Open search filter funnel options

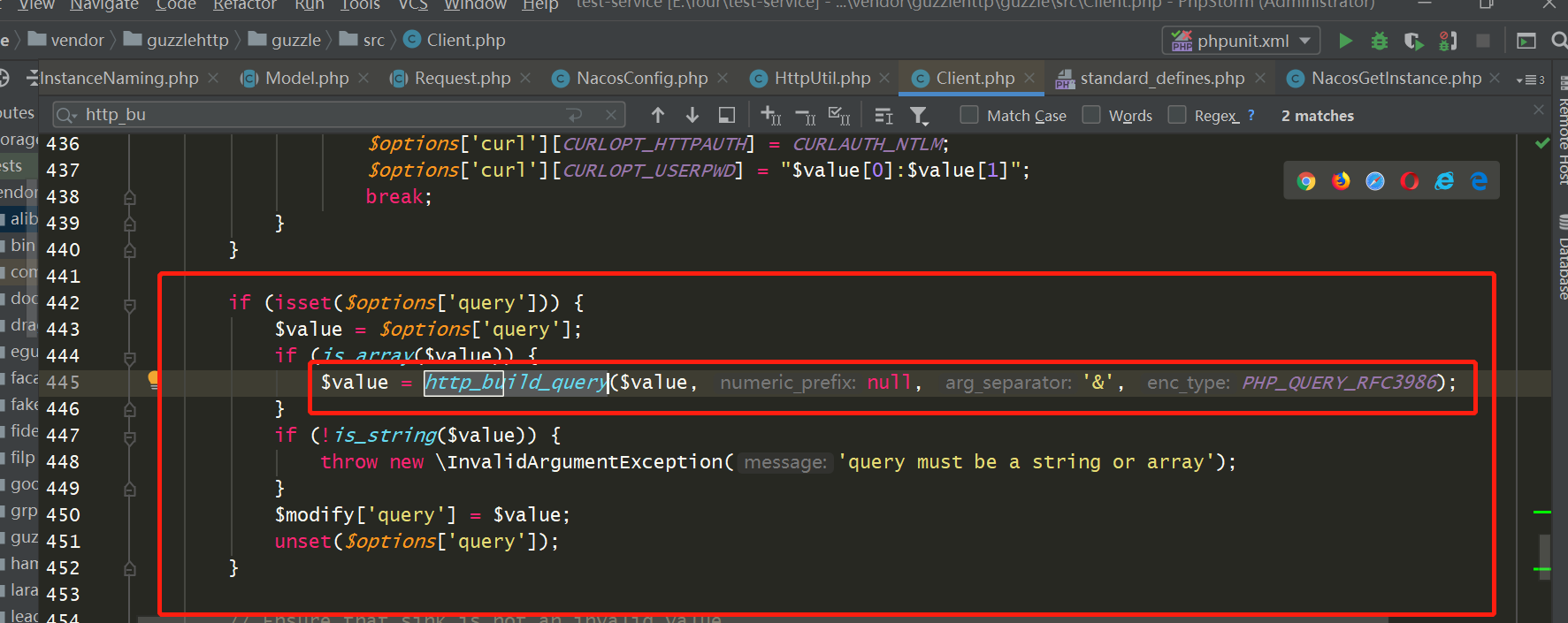919,116
